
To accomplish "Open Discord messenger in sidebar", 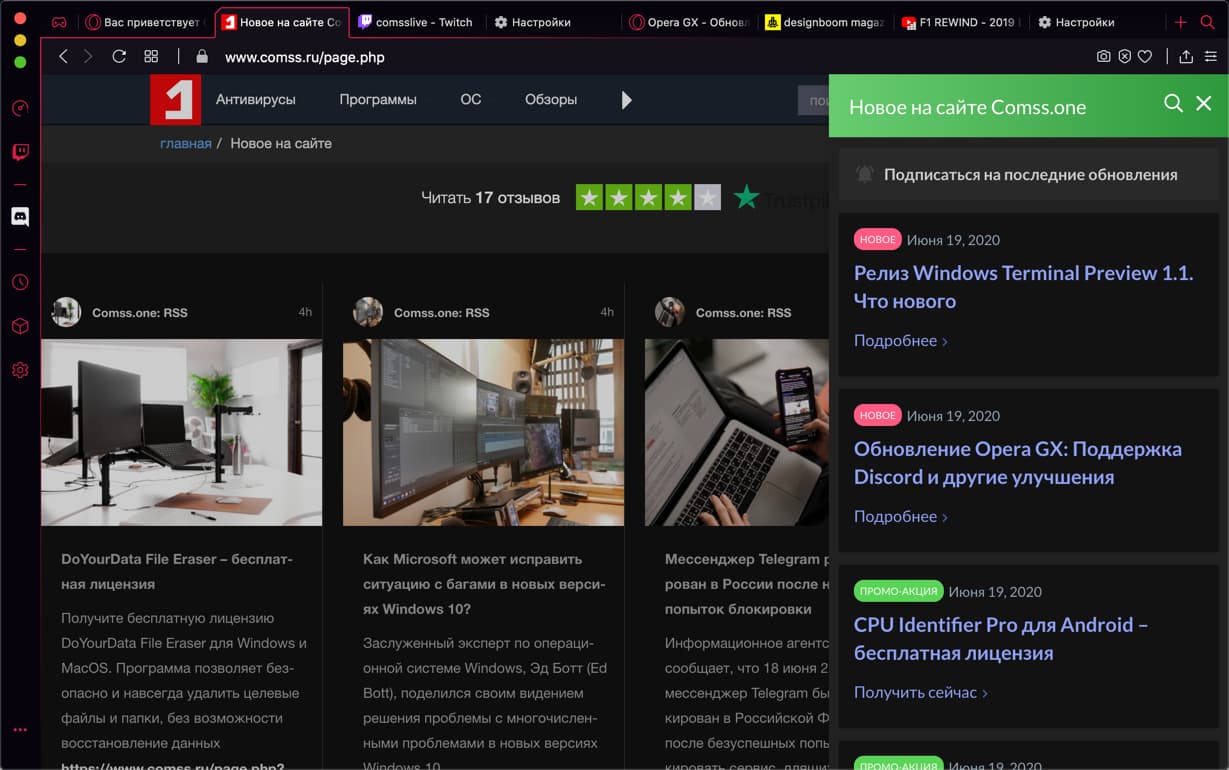I will click(x=20, y=216).
